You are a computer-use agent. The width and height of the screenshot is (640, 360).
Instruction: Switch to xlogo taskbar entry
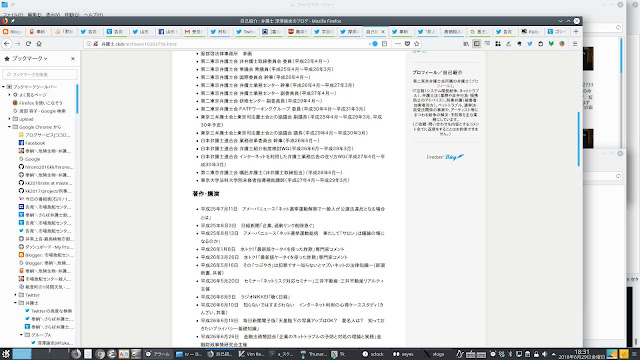point(434,354)
